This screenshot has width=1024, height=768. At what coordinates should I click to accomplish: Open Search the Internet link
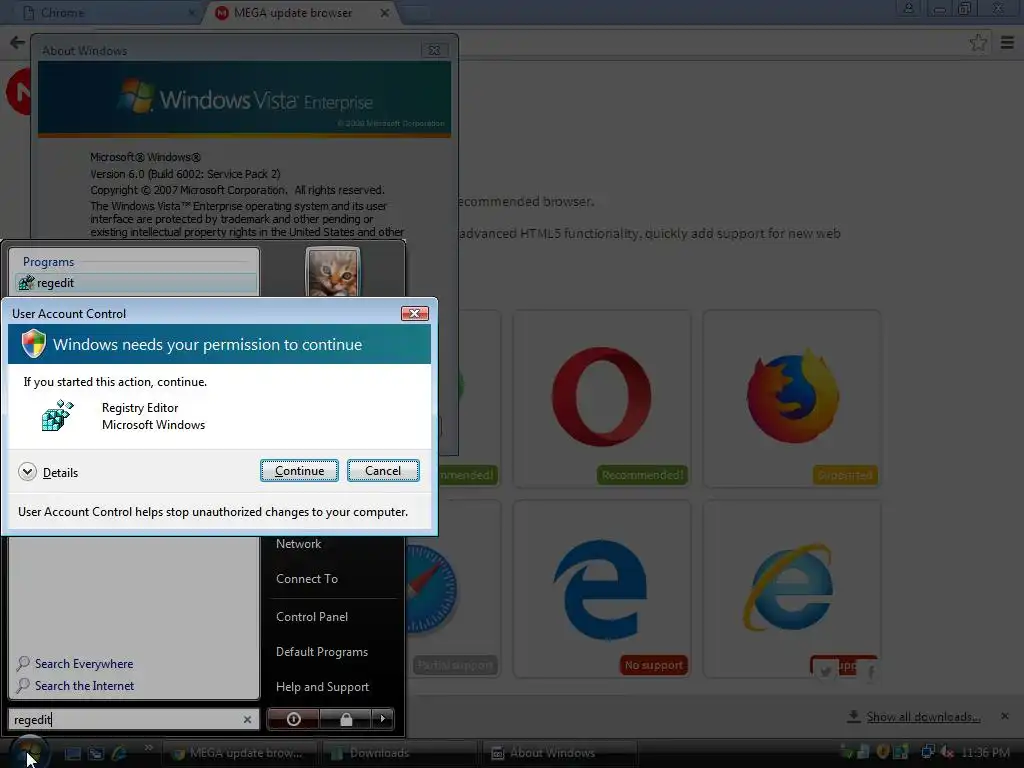(x=76, y=686)
